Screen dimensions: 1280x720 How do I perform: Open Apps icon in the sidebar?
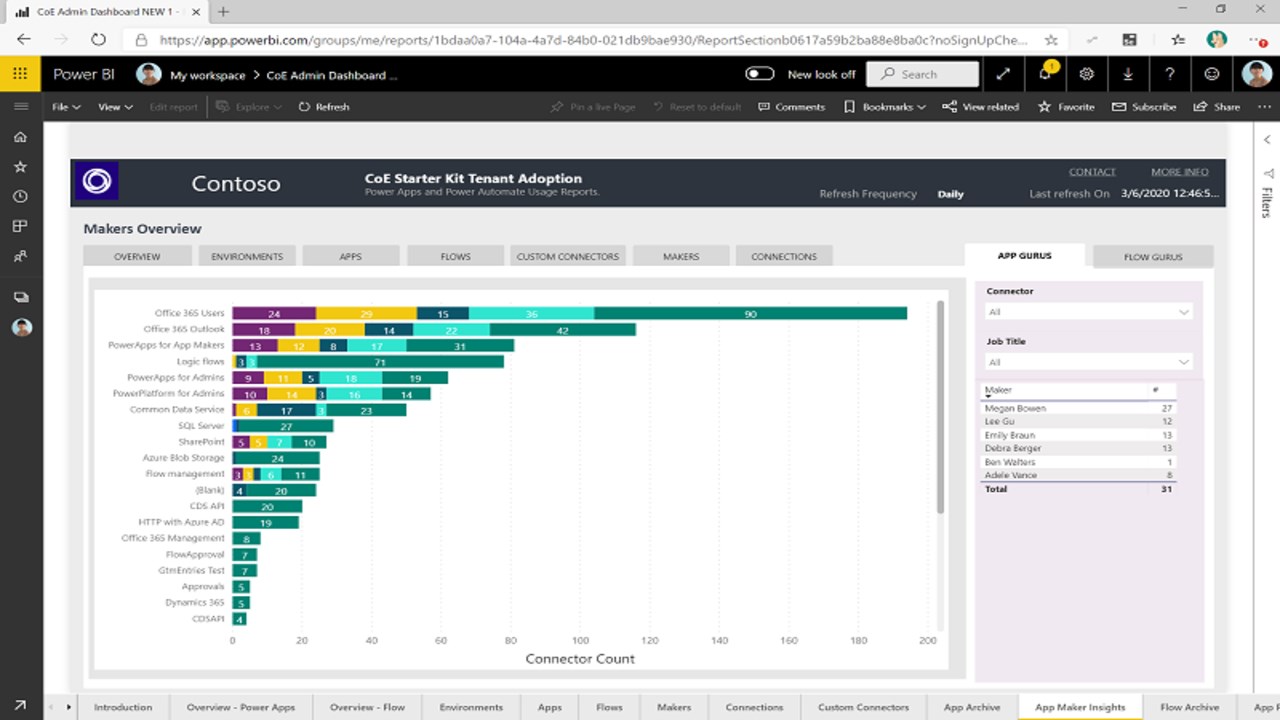(20, 227)
